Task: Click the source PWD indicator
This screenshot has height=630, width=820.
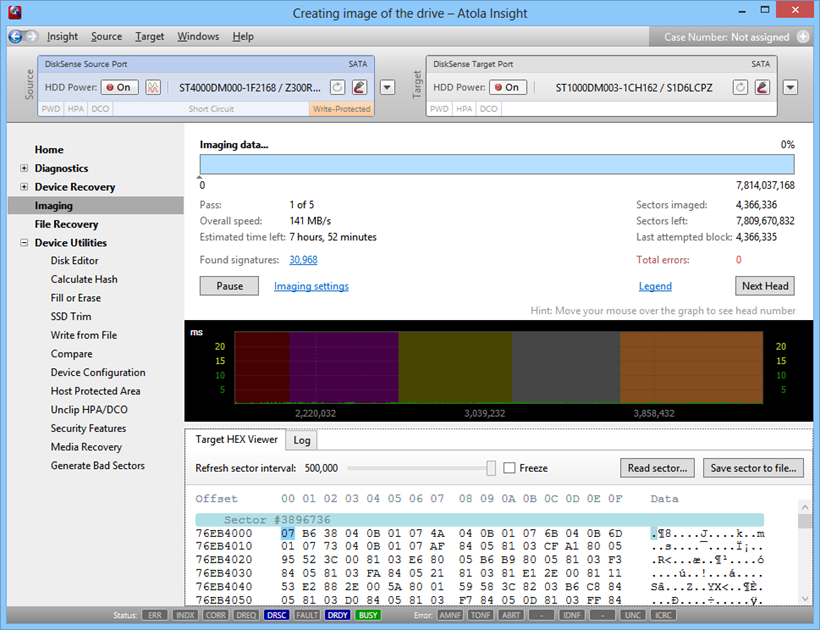Action: coord(51,109)
